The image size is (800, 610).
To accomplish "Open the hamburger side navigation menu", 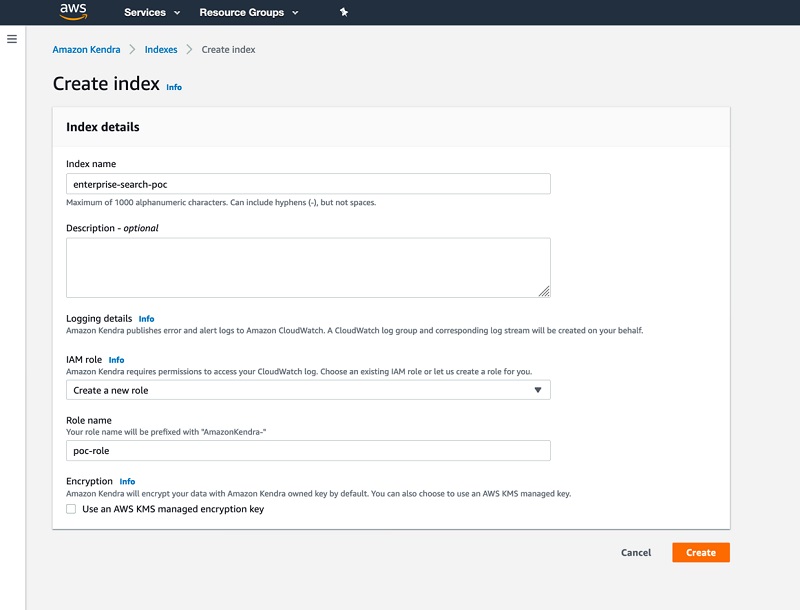I will click(x=12, y=39).
